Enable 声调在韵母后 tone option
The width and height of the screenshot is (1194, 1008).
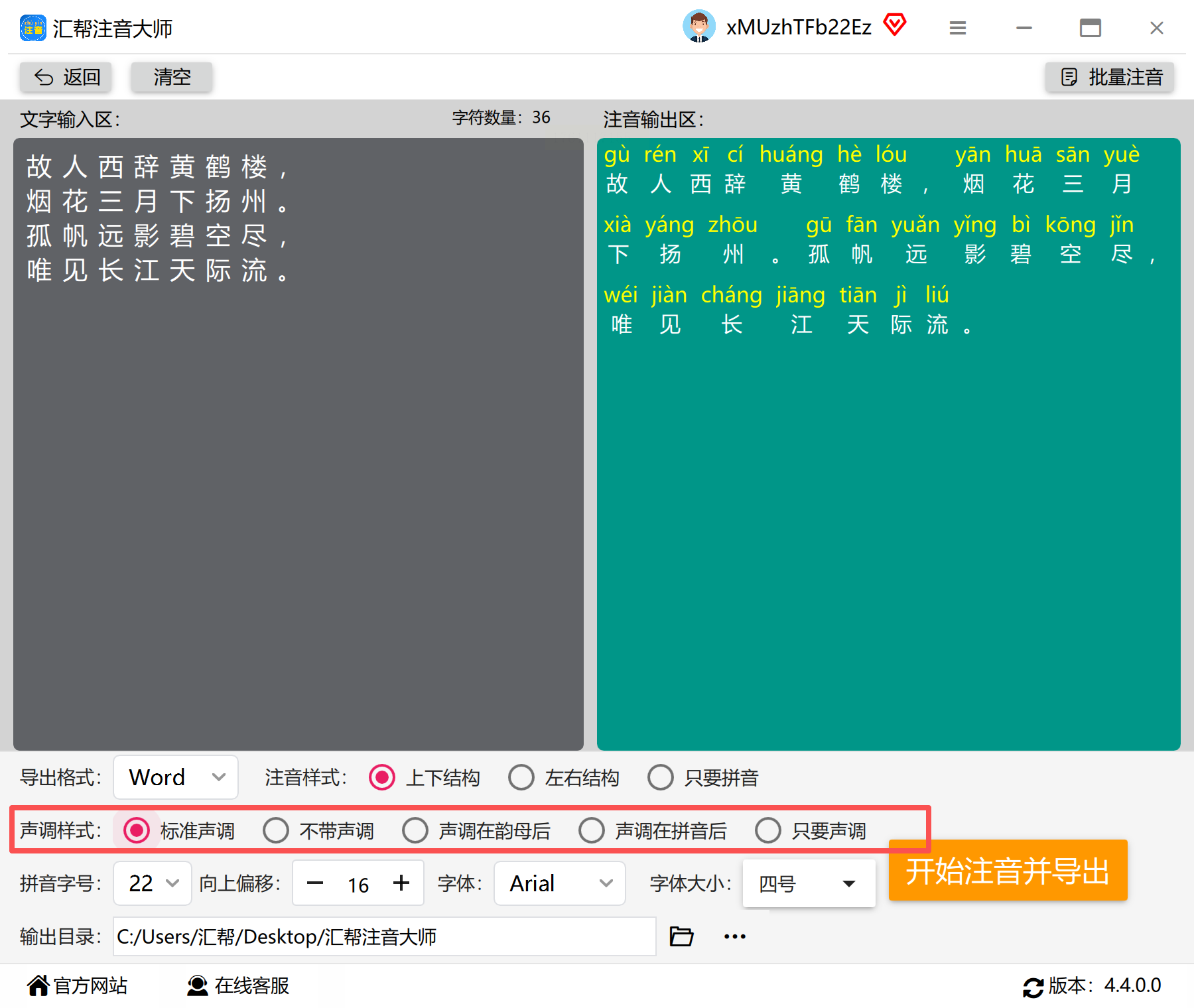415,830
